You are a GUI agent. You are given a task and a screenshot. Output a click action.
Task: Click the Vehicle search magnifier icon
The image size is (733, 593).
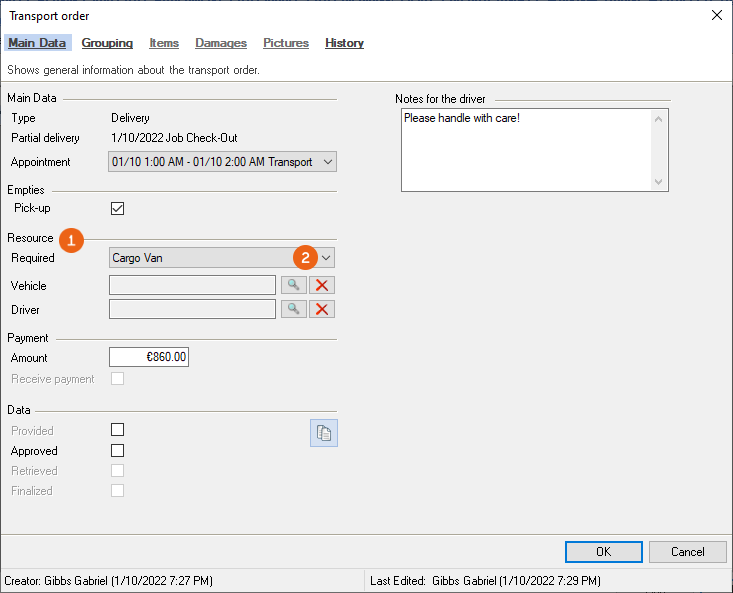click(293, 285)
